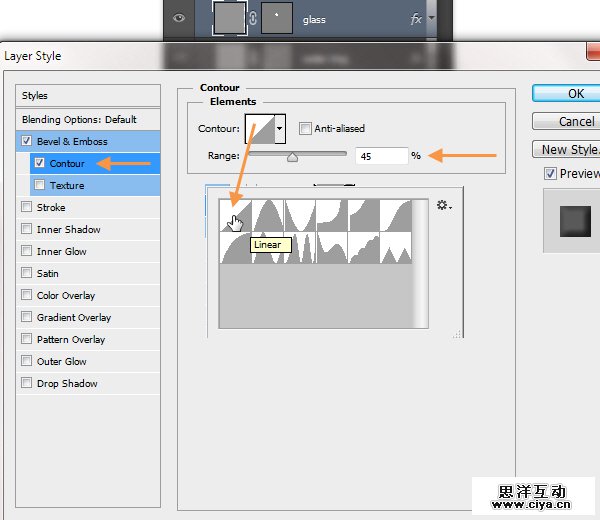Screen dimensions: 600x520
Task: Pick the Cone Inverted contour preset
Action: click(x=299, y=215)
